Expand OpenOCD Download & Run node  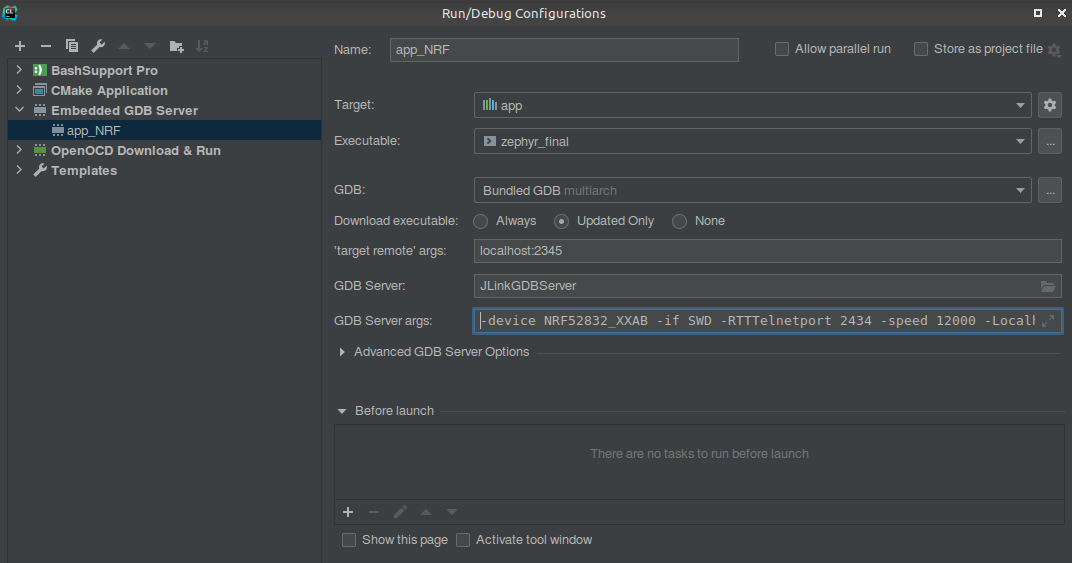[19, 150]
